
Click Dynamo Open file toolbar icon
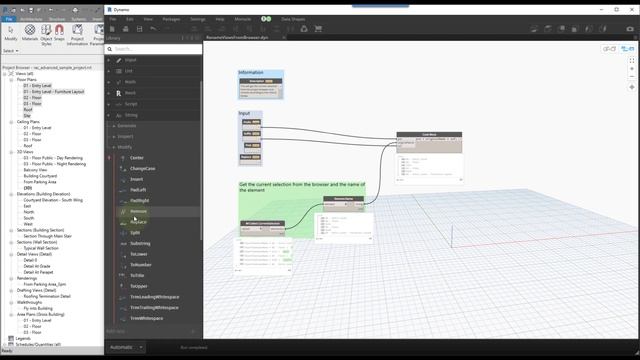coord(126,29)
